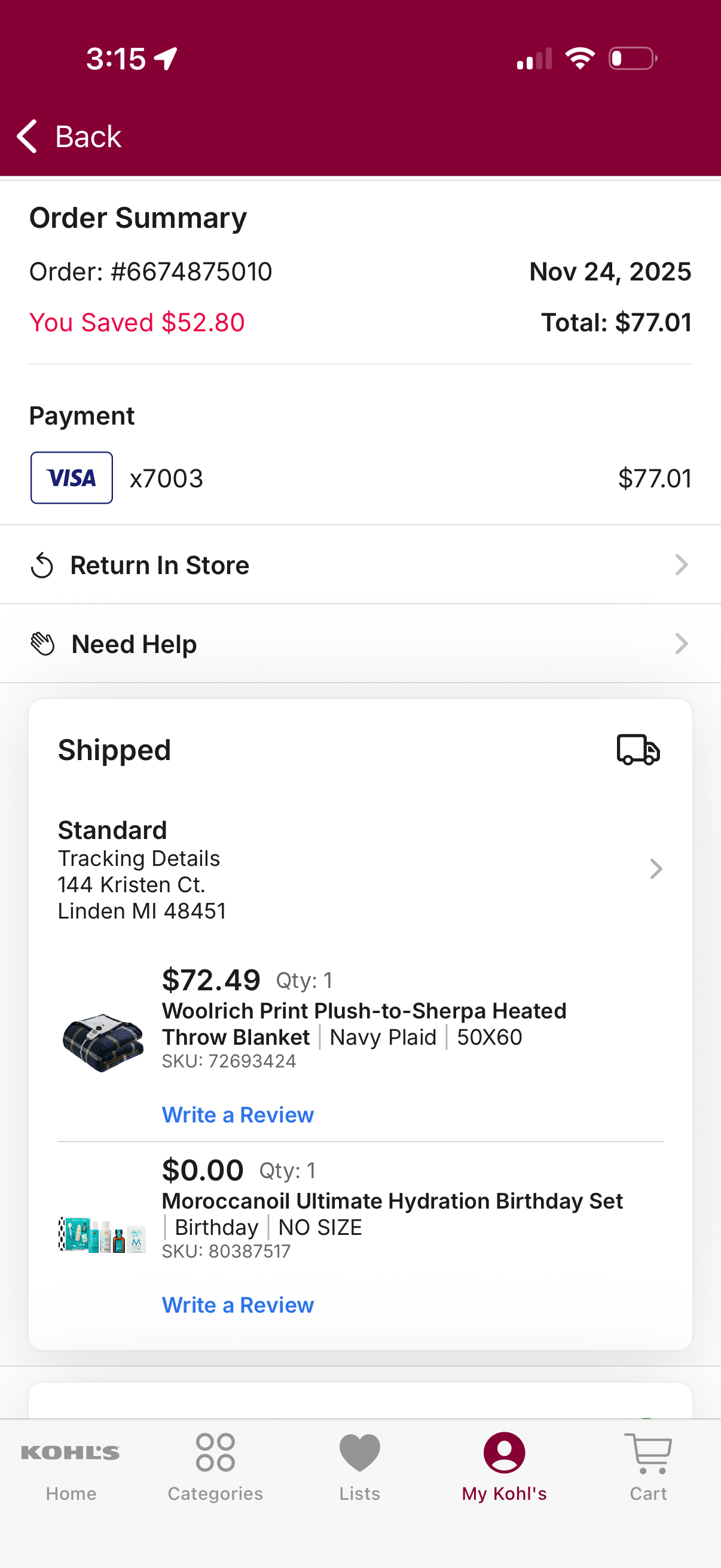The height and width of the screenshot is (1568, 721).
Task: Tap the Return In Store circular arrow icon
Action: pos(42,565)
